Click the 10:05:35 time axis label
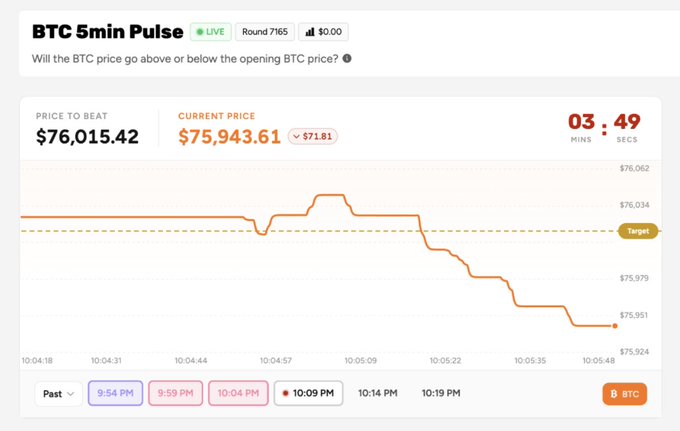The image size is (680, 431). tap(530, 360)
